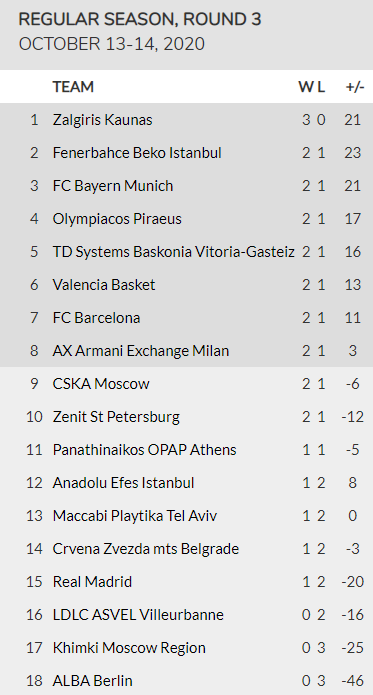Open Zenit St Petersburg team link
The width and height of the screenshot is (373, 695).
[116, 417]
